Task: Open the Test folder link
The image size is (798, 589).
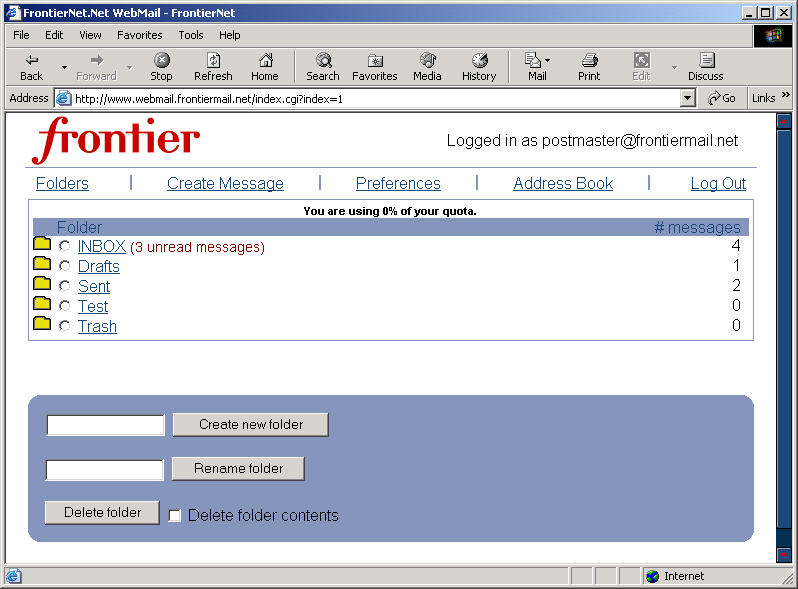Action: [x=93, y=306]
